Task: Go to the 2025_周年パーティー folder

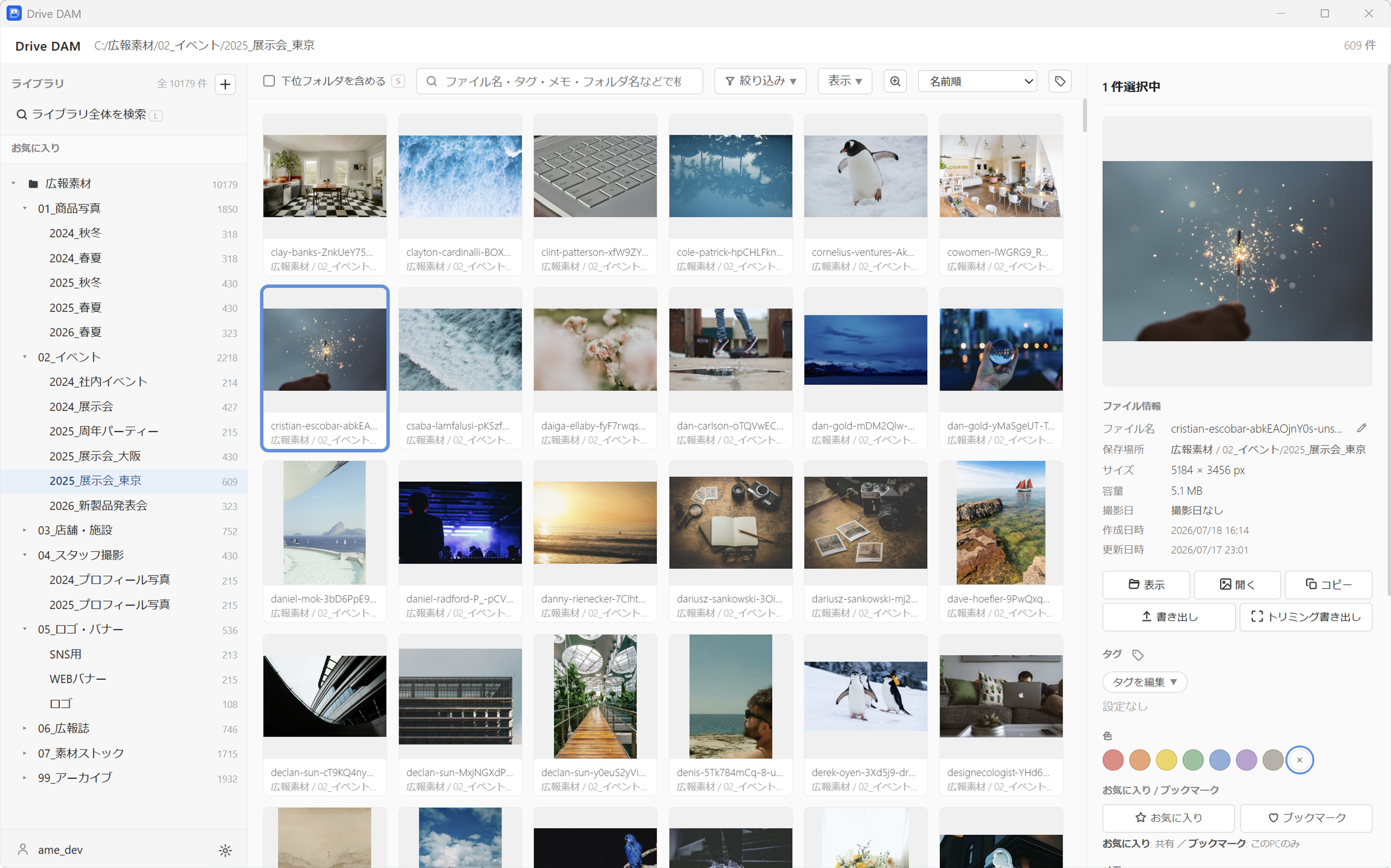Action: coord(124,432)
